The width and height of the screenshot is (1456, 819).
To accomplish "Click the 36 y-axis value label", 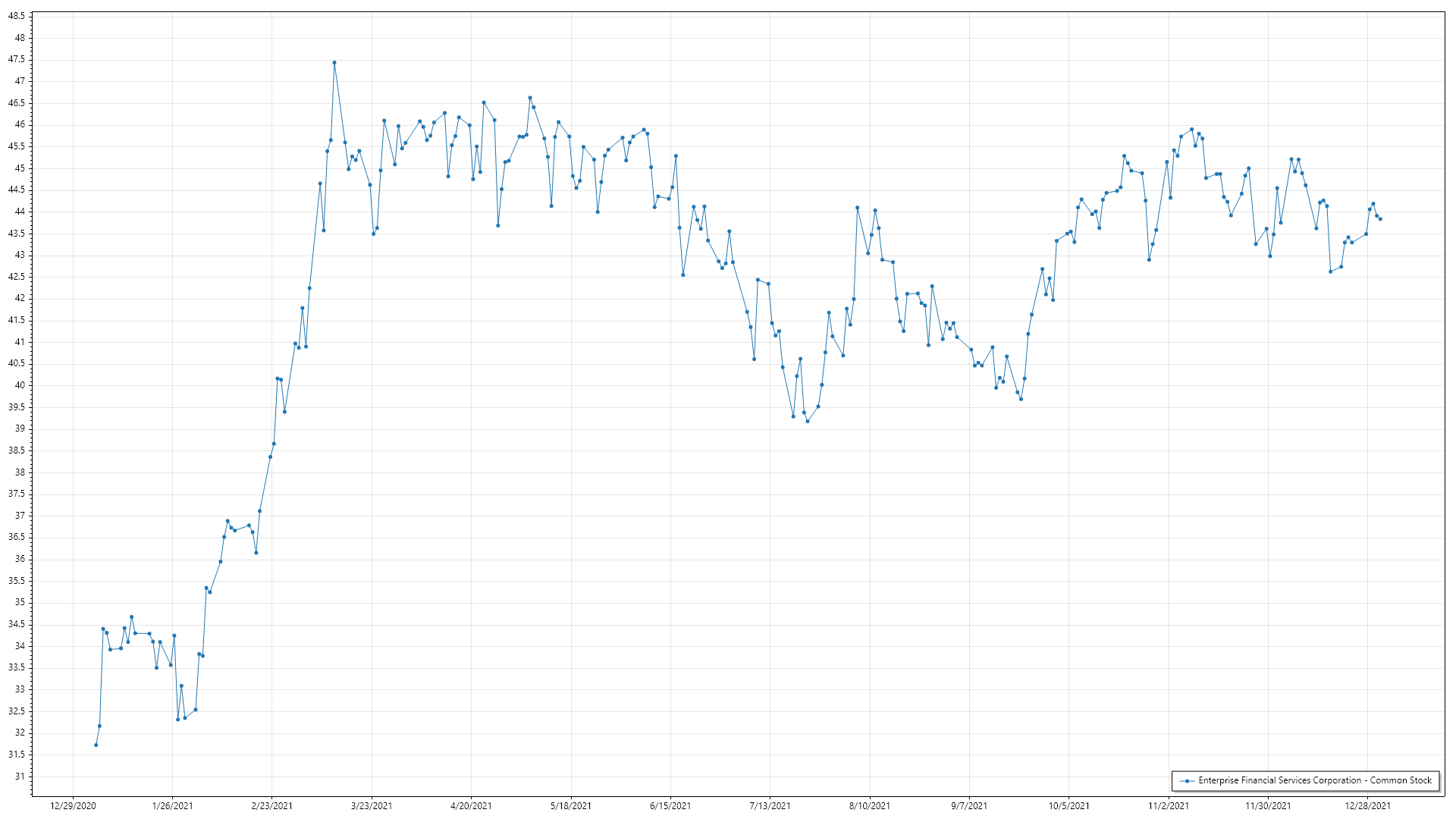I will 20,559.
